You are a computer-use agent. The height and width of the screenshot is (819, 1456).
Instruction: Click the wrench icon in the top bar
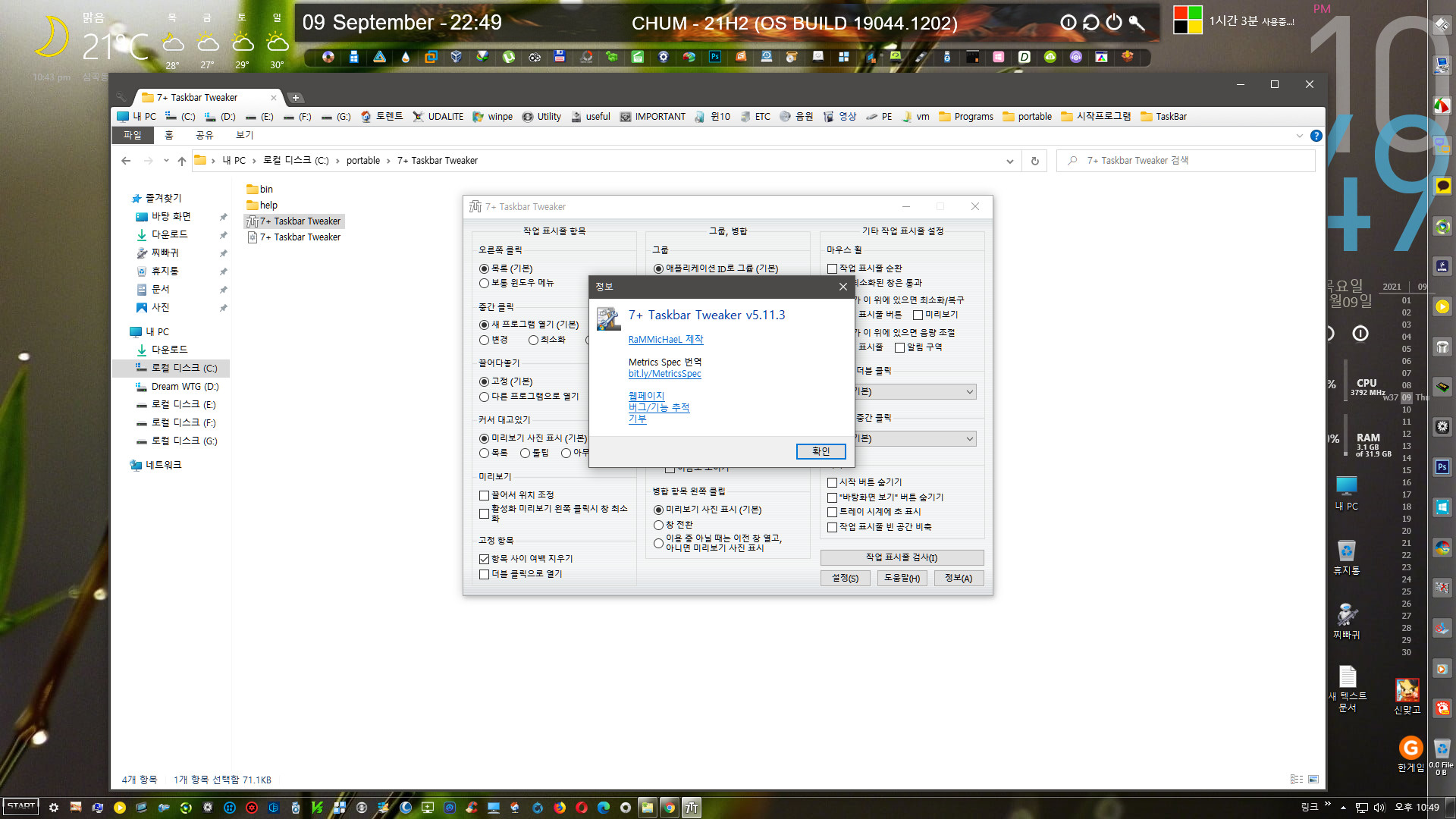1136,23
